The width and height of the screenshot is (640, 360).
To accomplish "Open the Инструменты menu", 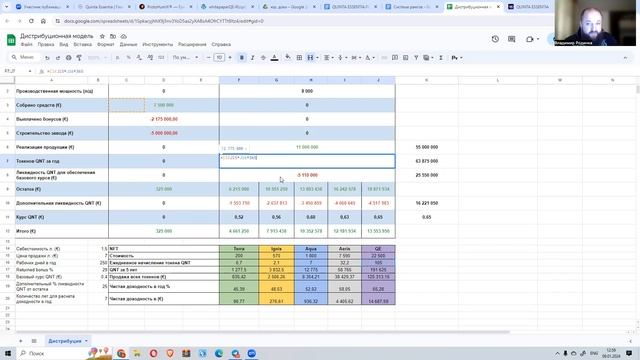I will click(158, 44).
